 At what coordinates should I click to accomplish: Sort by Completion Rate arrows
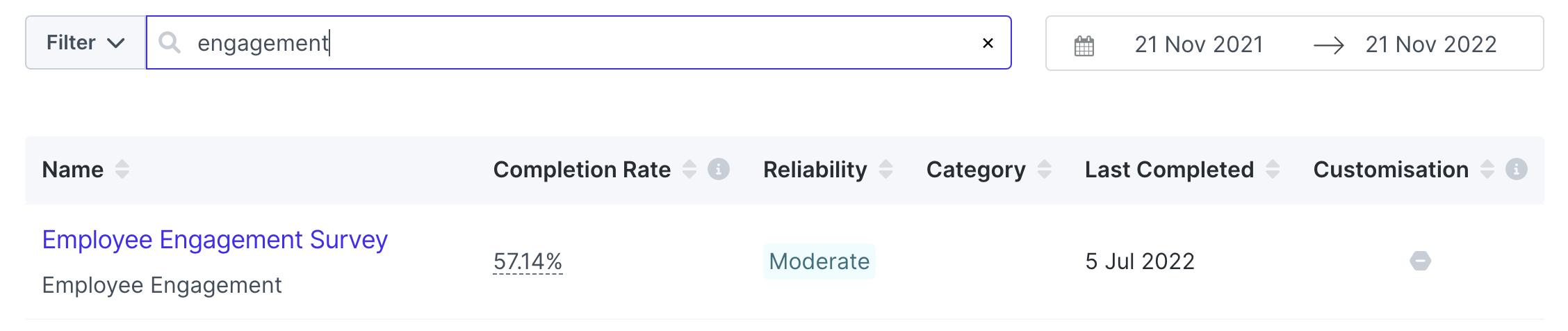689,169
